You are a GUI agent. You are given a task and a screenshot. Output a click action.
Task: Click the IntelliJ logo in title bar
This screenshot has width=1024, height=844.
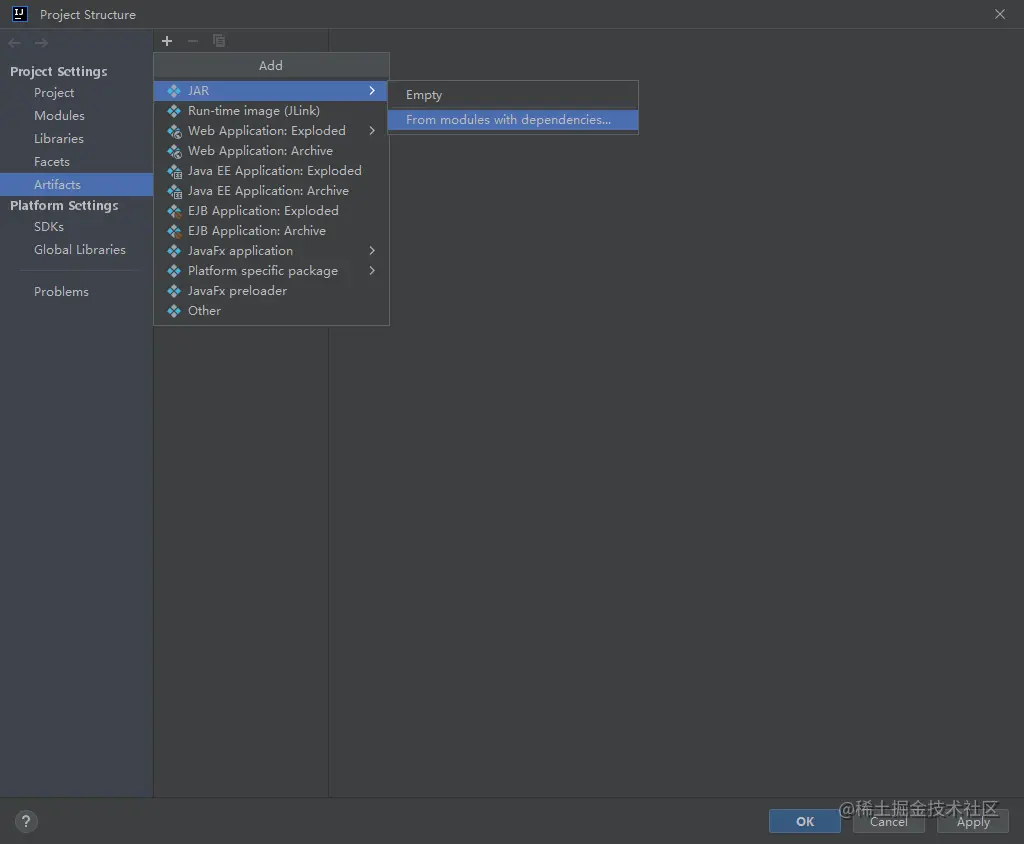[x=20, y=14]
